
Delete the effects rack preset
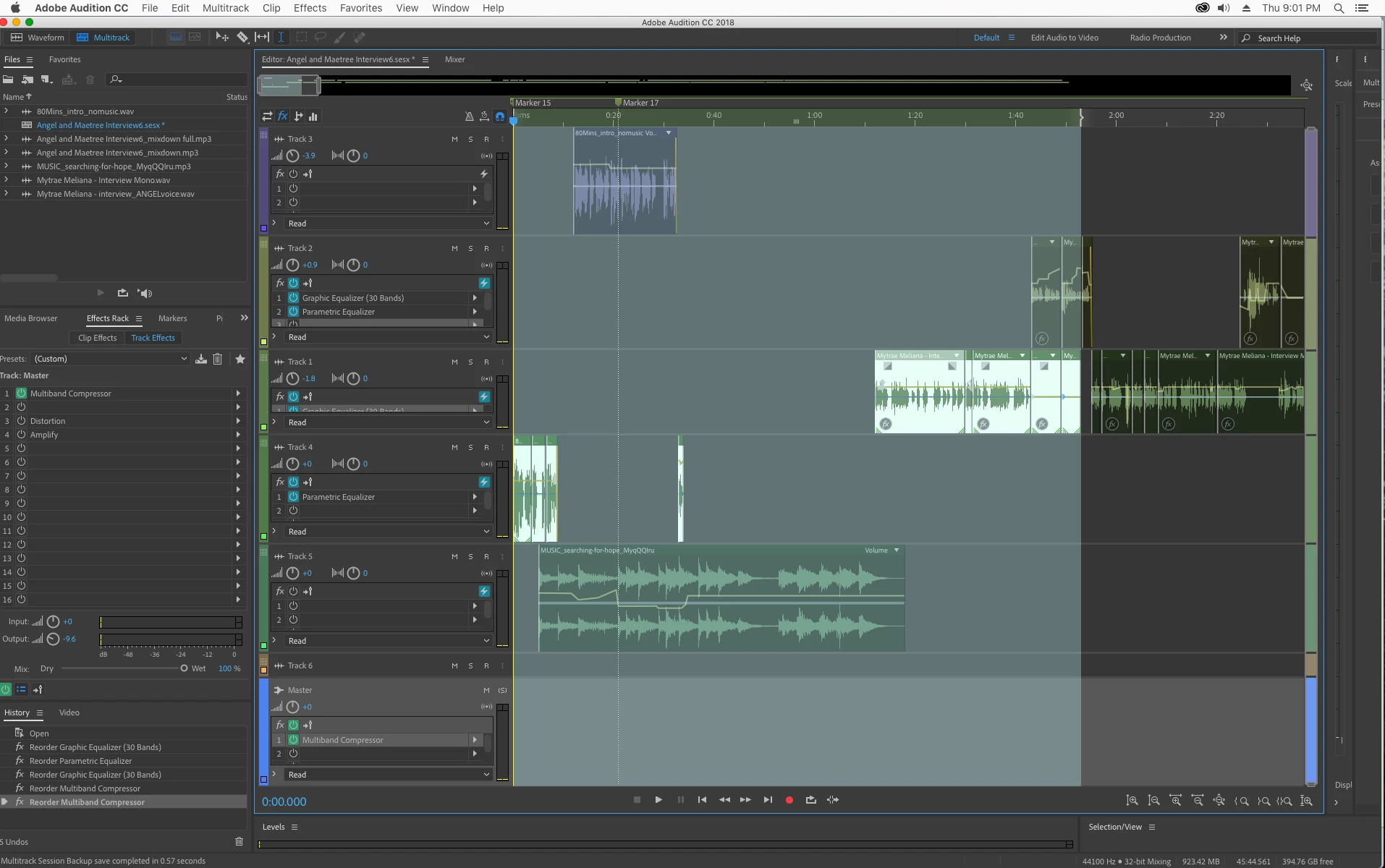click(217, 359)
